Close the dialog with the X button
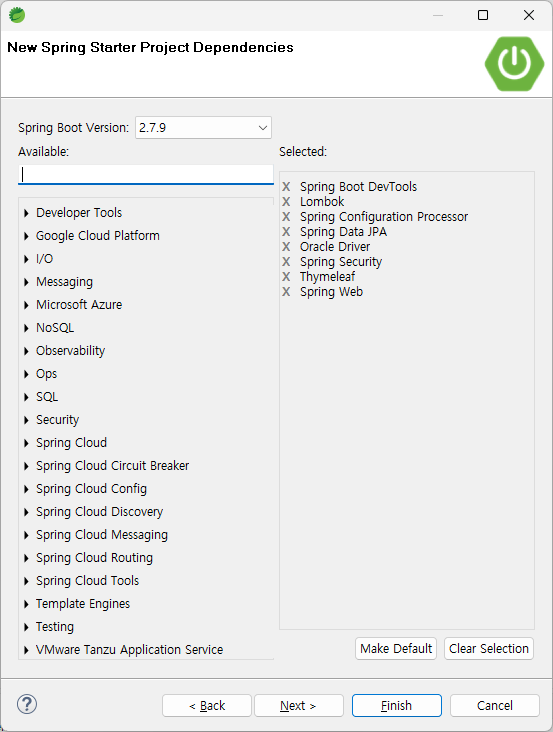The width and height of the screenshot is (553, 732). click(529, 15)
